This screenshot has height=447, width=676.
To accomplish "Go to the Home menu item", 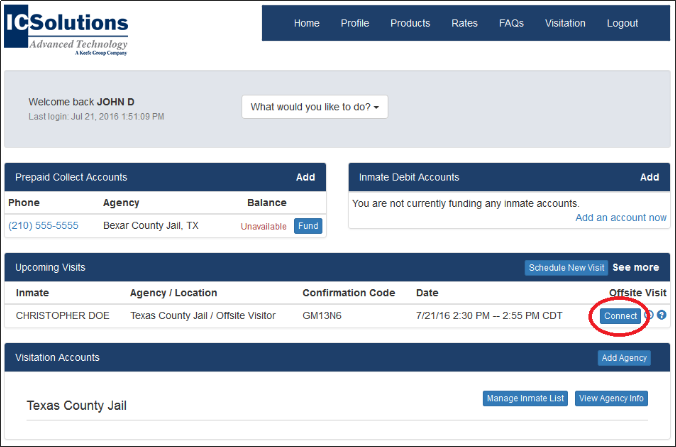I will (307, 23).
